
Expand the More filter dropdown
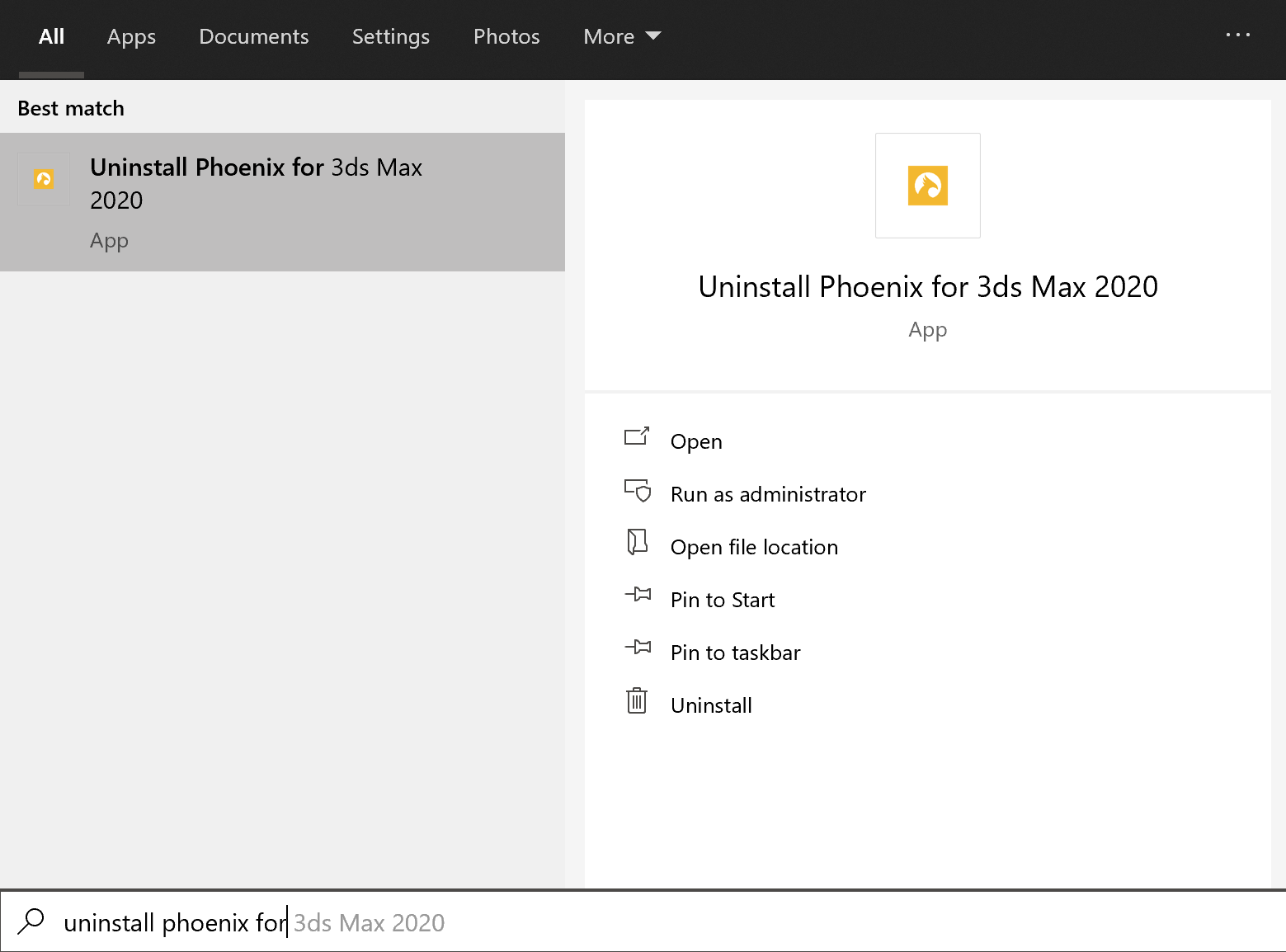coord(622,36)
